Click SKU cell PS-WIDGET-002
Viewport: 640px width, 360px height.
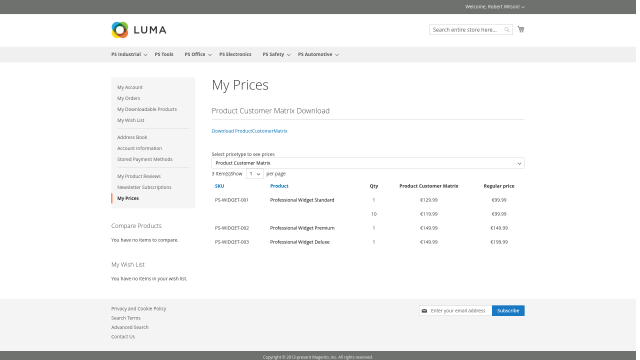[231, 228]
